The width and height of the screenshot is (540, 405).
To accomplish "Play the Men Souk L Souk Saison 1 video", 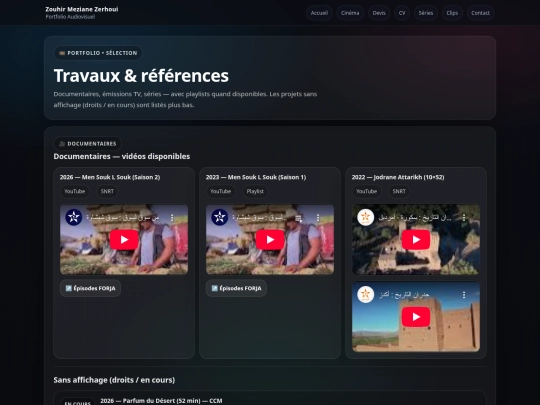I will point(270,240).
